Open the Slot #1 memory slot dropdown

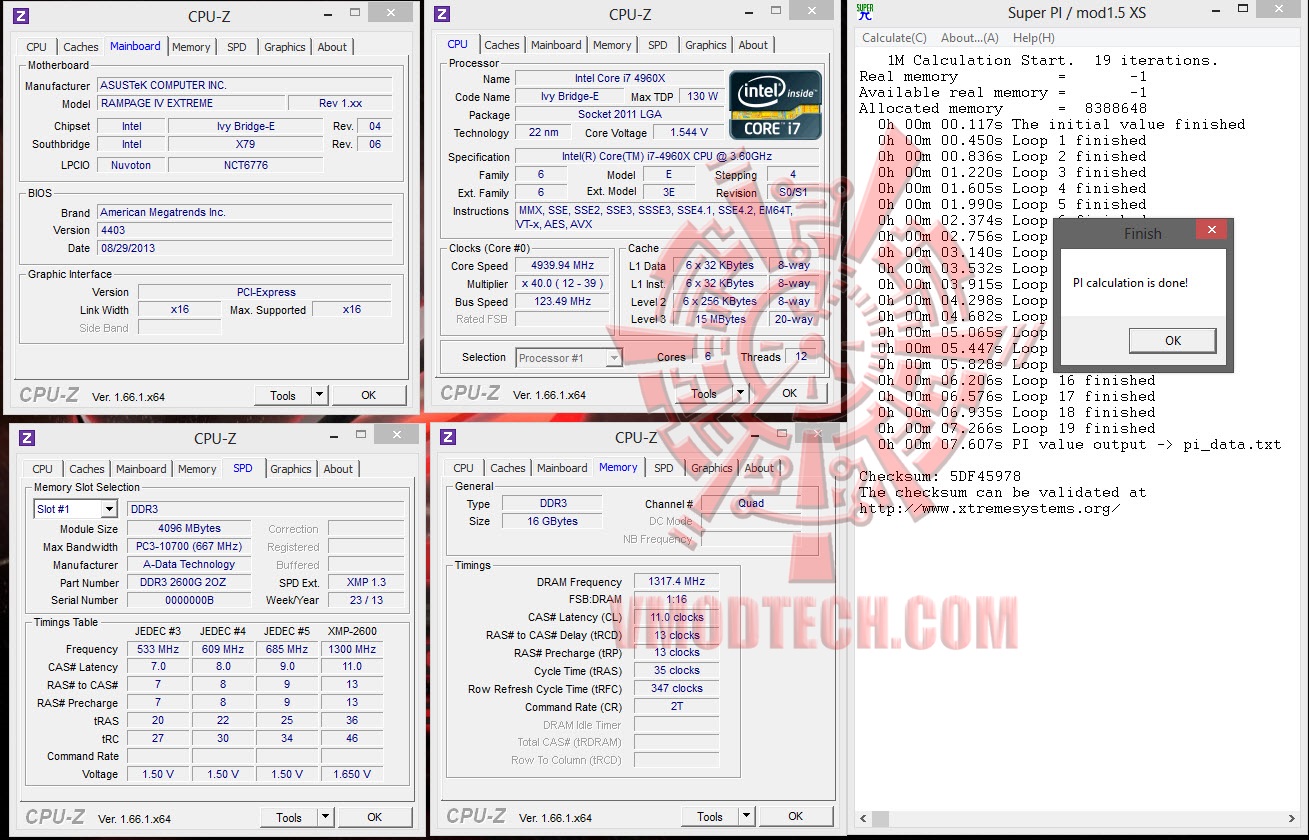(109, 509)
